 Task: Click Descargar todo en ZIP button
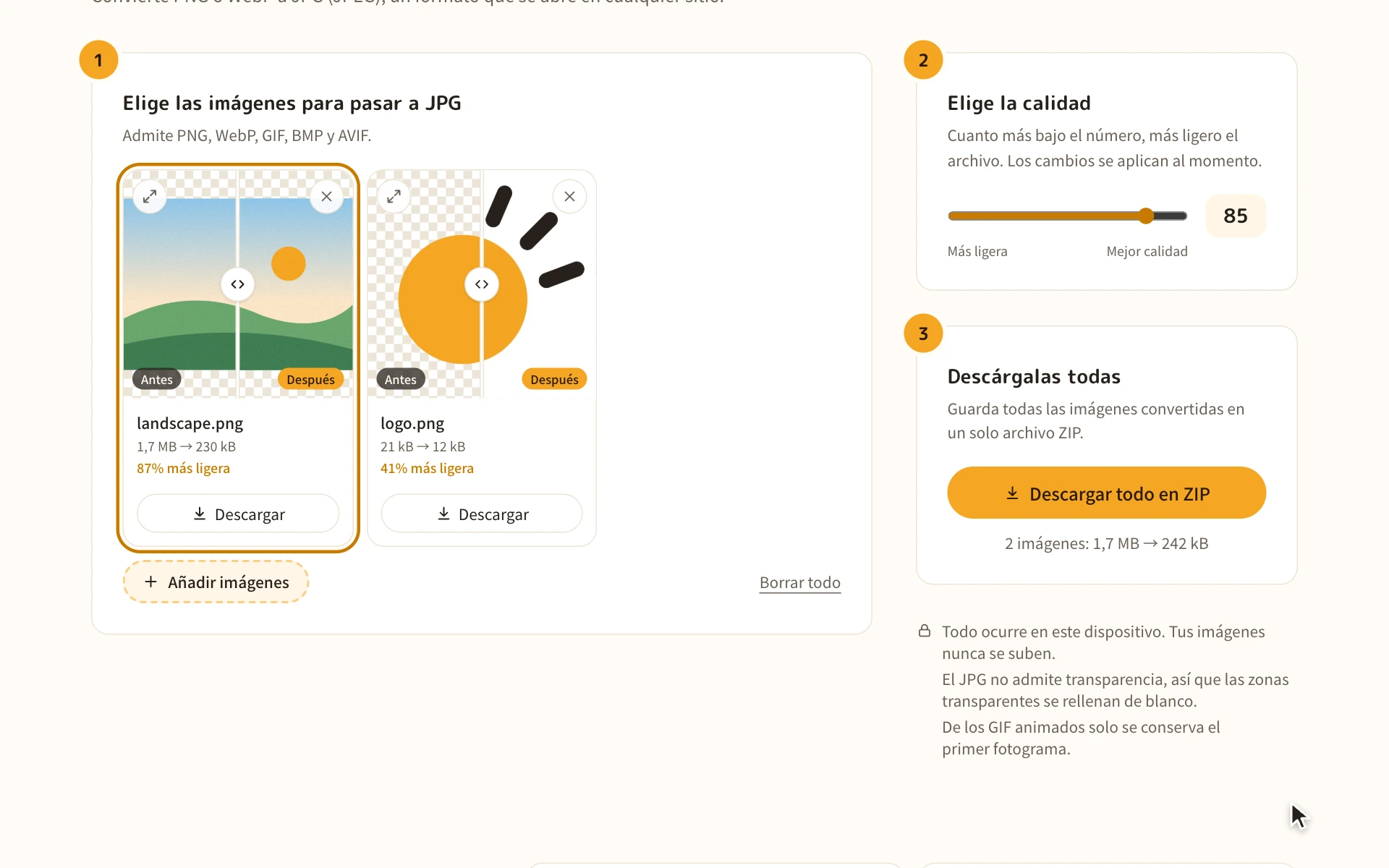pyautogui.click(x=1106, y=493)
